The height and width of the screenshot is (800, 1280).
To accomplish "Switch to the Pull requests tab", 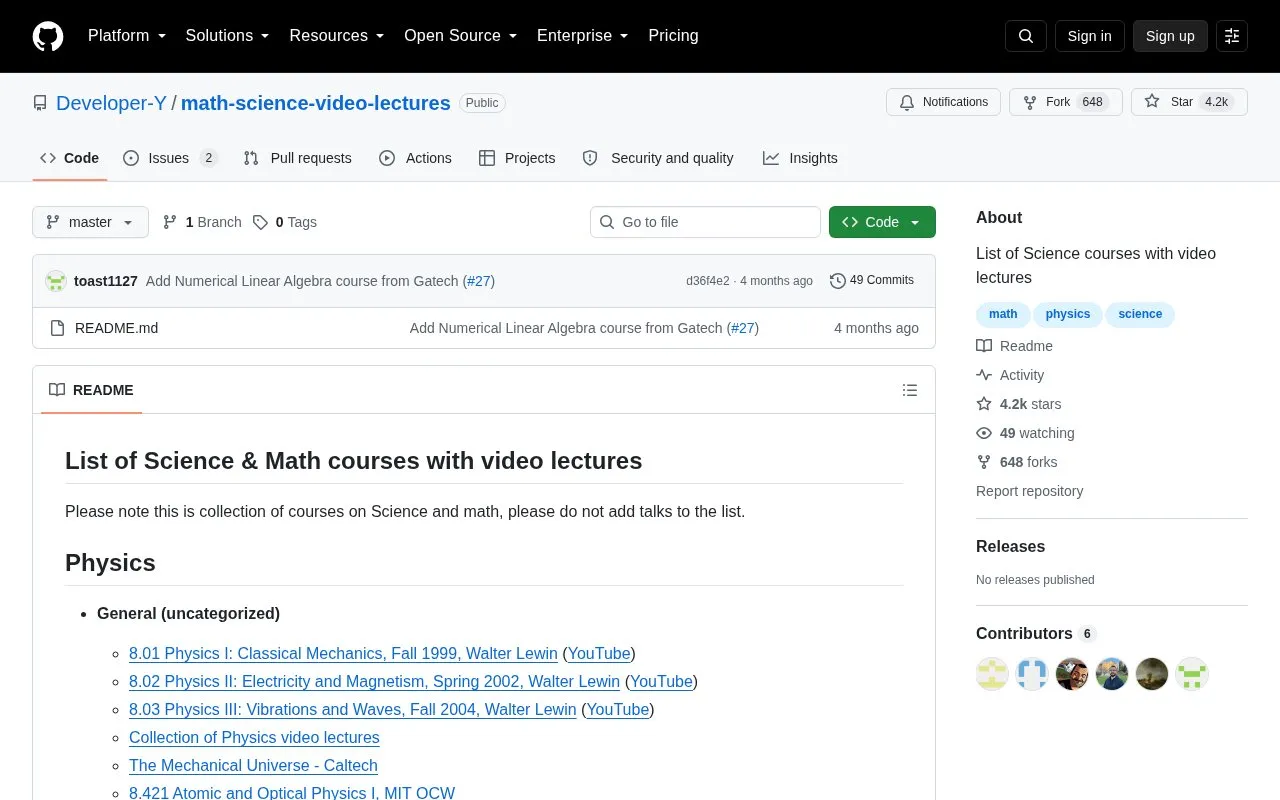I will pyautogui.click(x=297, y=158).
